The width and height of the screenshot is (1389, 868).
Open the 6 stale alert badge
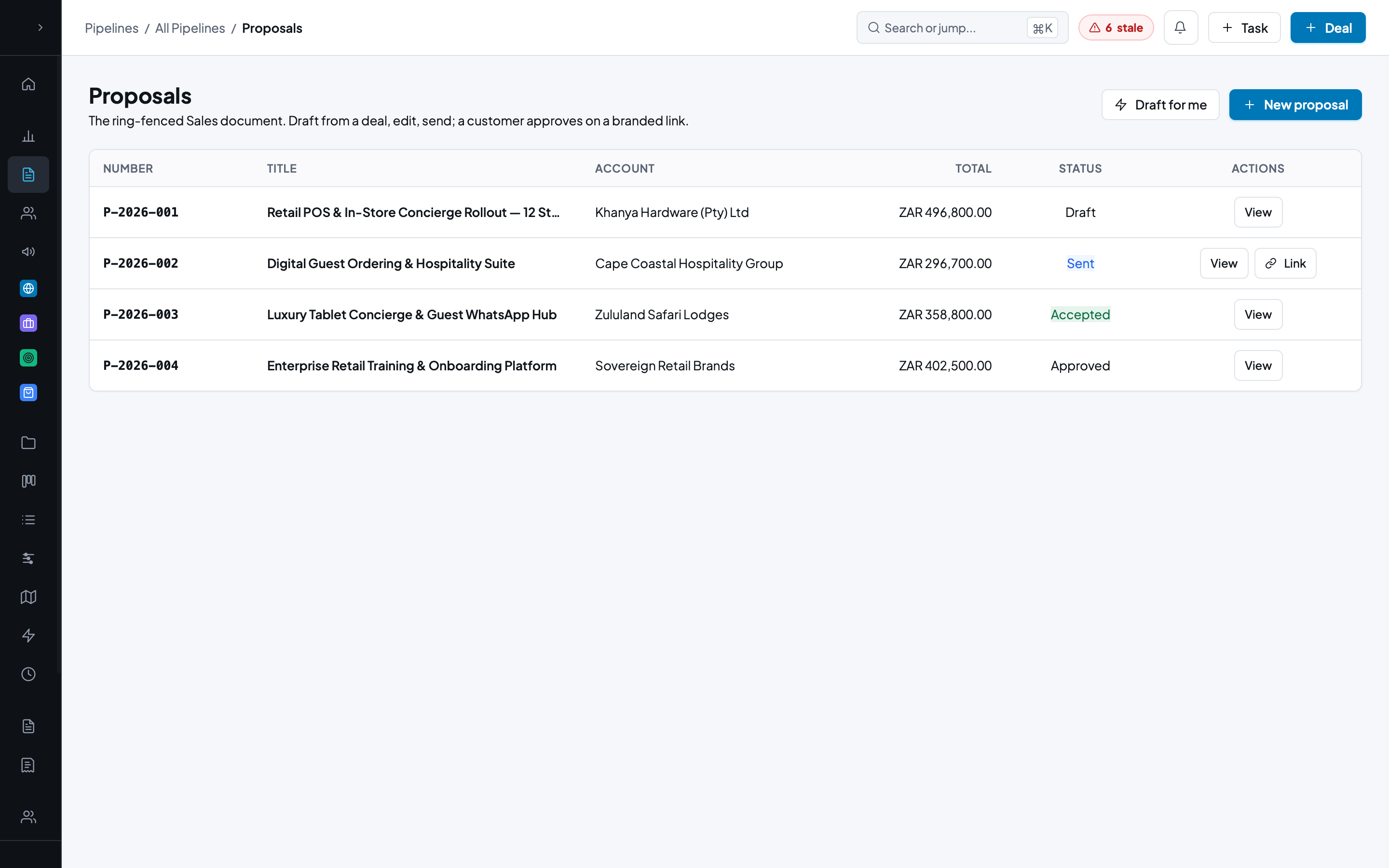(x=1116, y=27)
